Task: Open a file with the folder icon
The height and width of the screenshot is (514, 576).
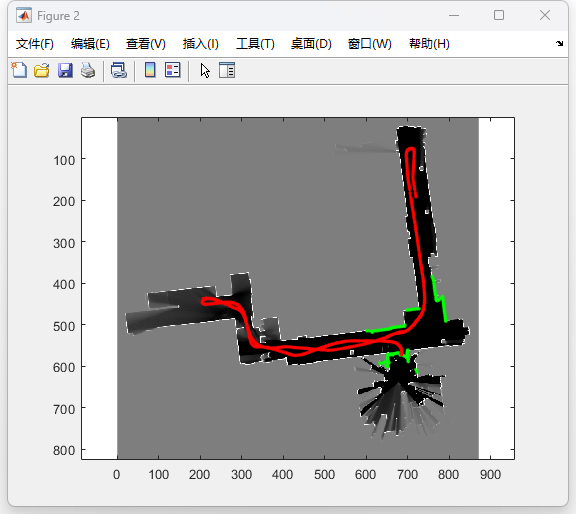Action: coord(42,70)
